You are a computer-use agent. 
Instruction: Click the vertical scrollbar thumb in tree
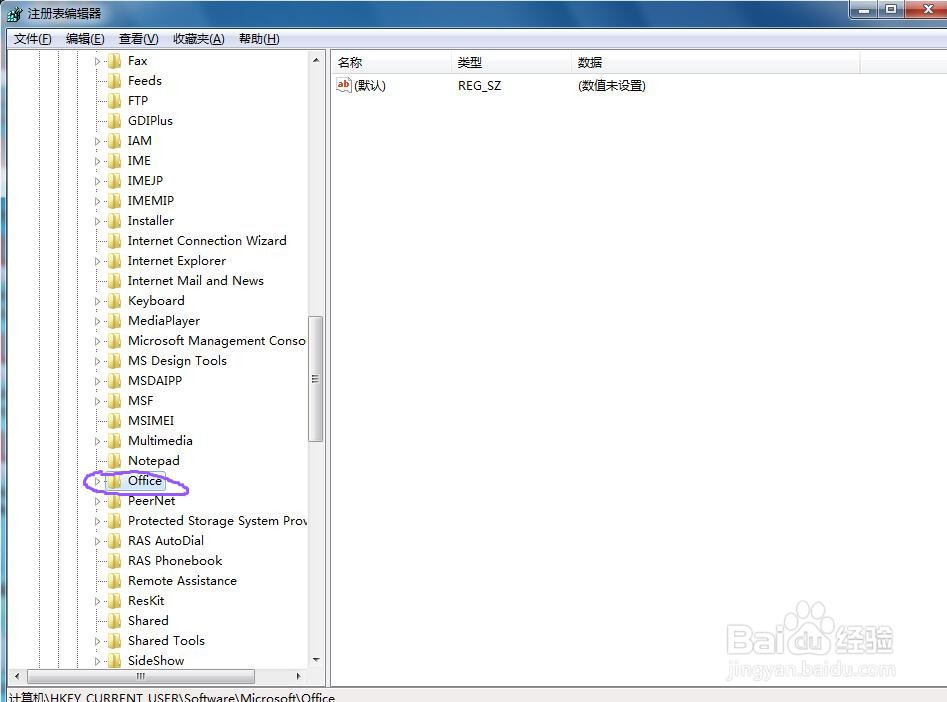click(315, 379)
